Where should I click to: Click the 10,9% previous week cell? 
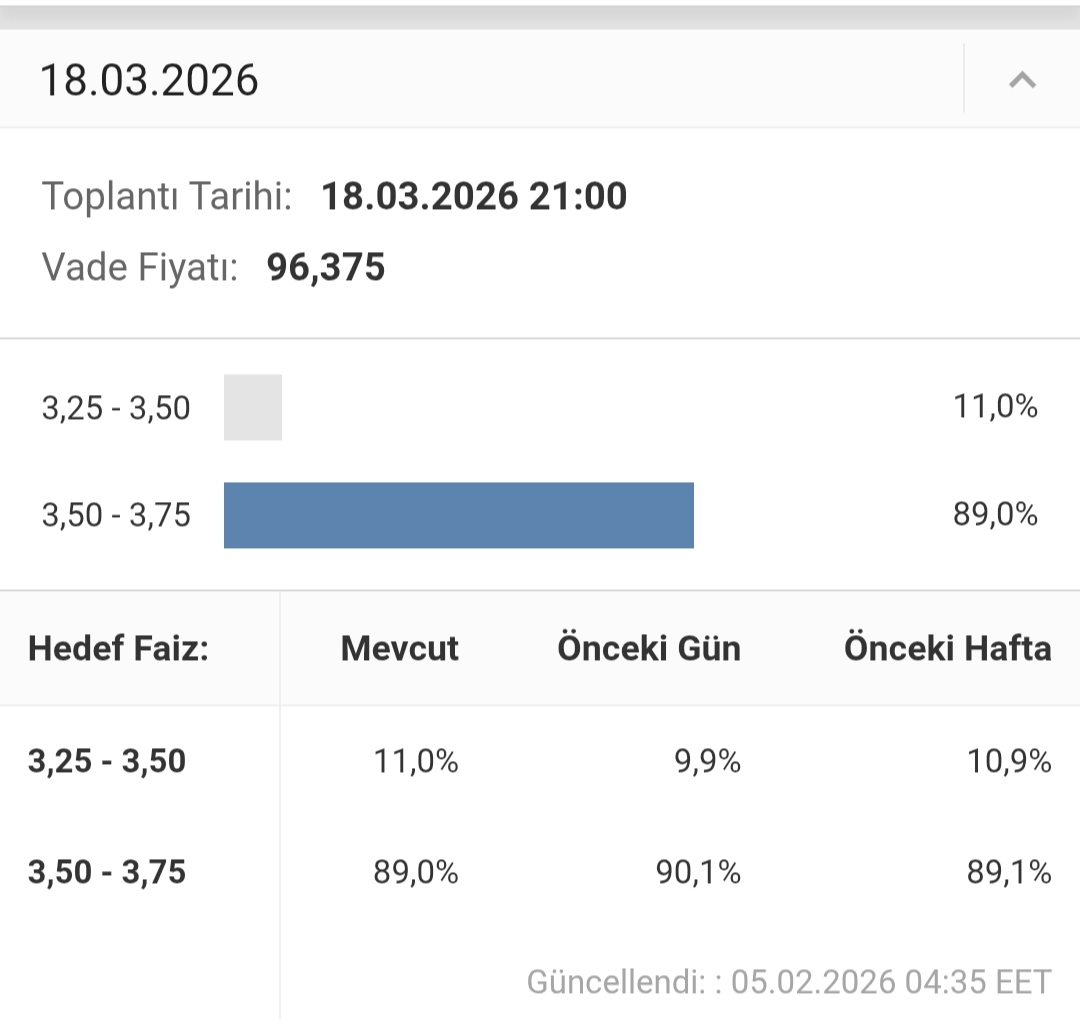point(1009,762)
